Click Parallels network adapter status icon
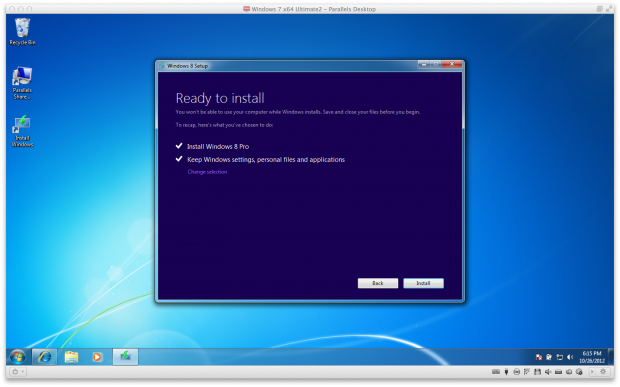 [x=527, y=372]
